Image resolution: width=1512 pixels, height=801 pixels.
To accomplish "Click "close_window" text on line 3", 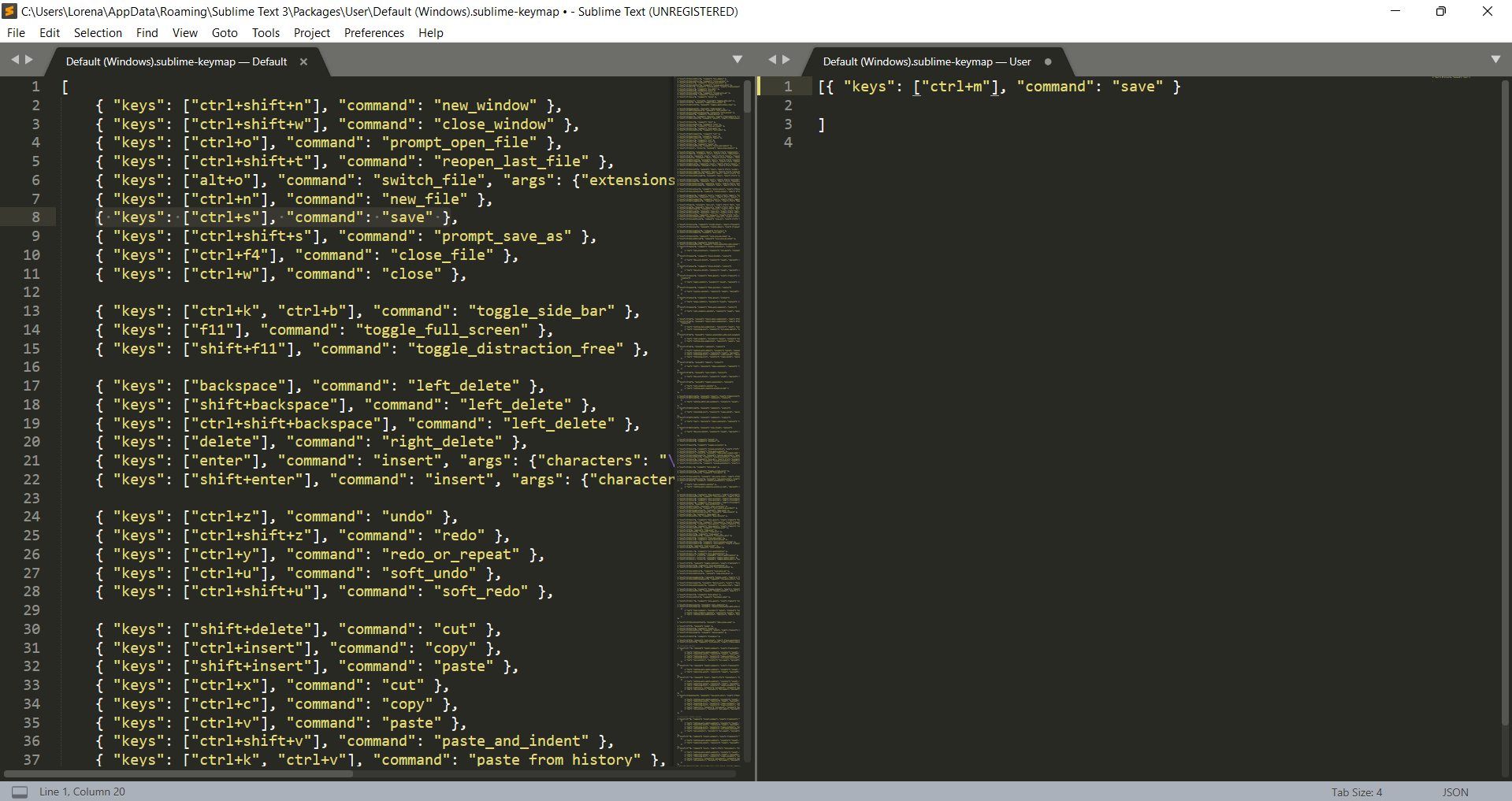I will point(494,124).
